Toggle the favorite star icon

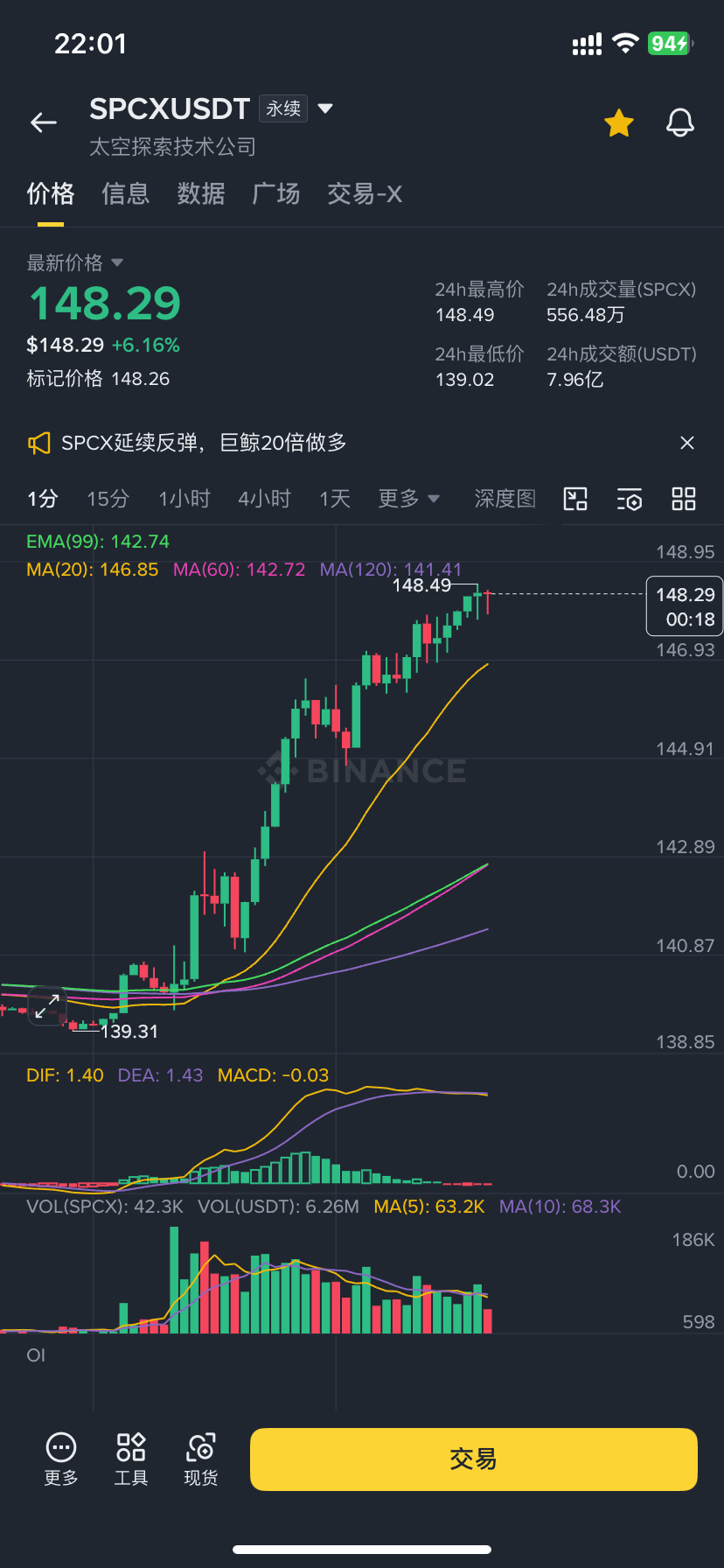(x=619, y=123)
